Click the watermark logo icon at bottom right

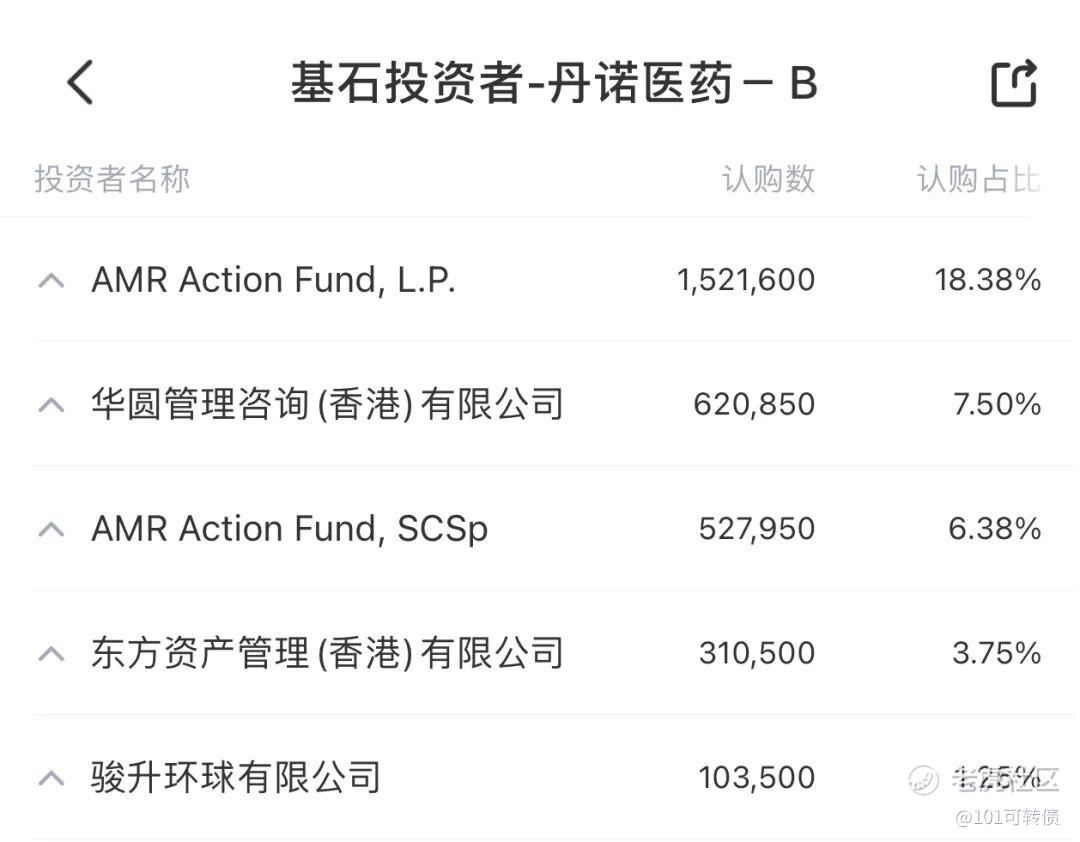tap(924, 779)
